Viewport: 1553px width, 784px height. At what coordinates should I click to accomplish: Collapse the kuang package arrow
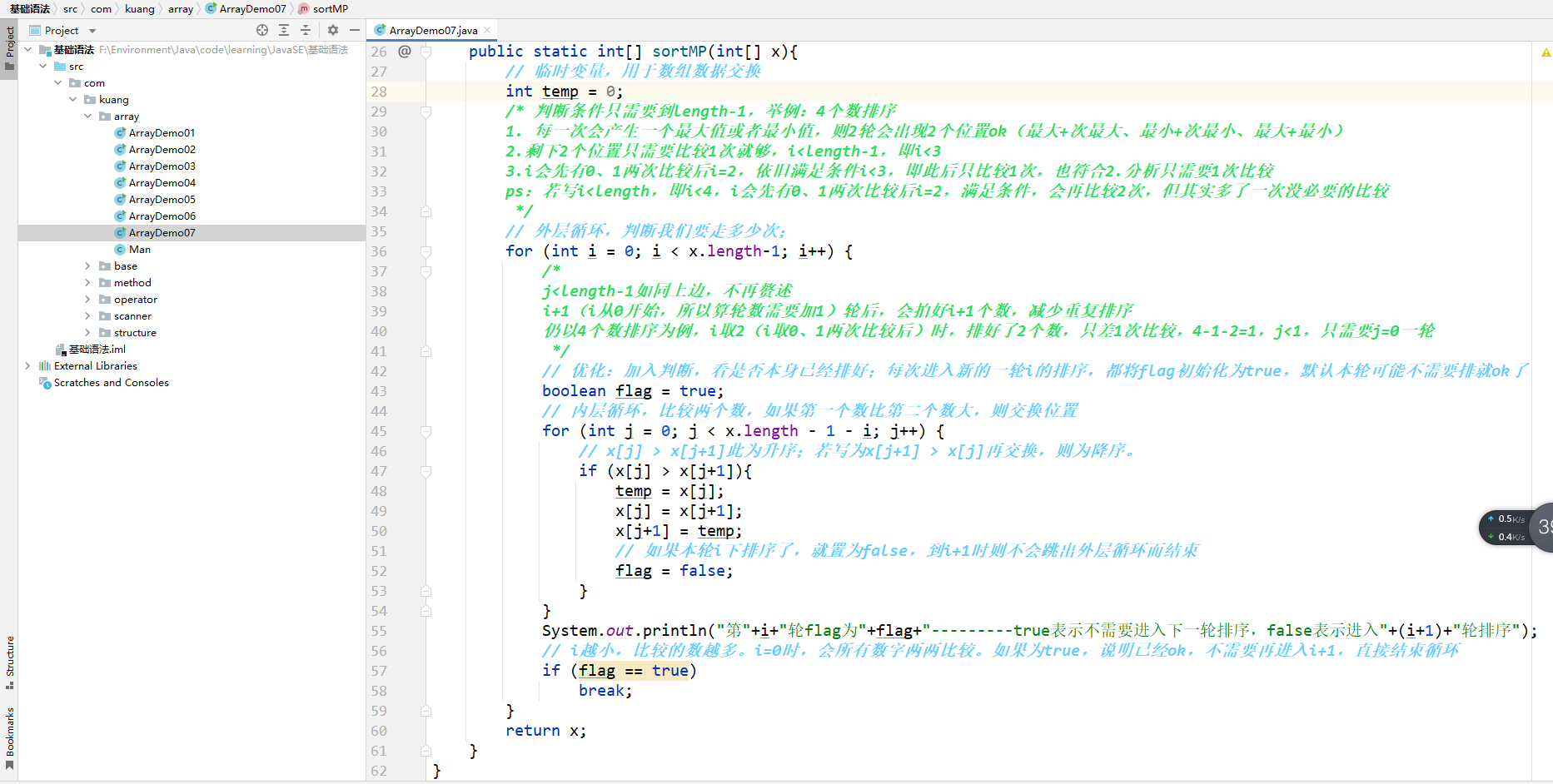point(73,100)
